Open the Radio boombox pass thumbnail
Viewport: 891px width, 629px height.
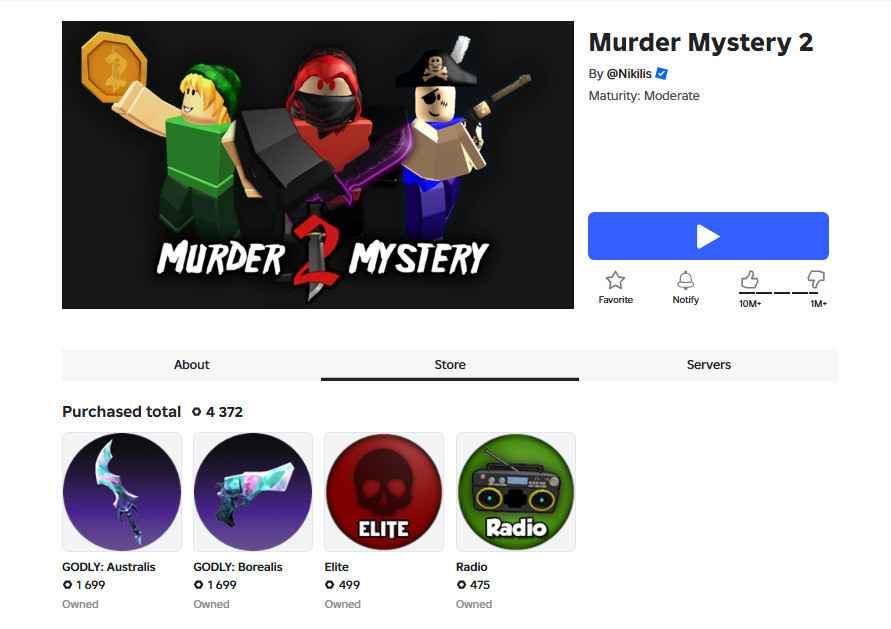(x=516, y=492)
